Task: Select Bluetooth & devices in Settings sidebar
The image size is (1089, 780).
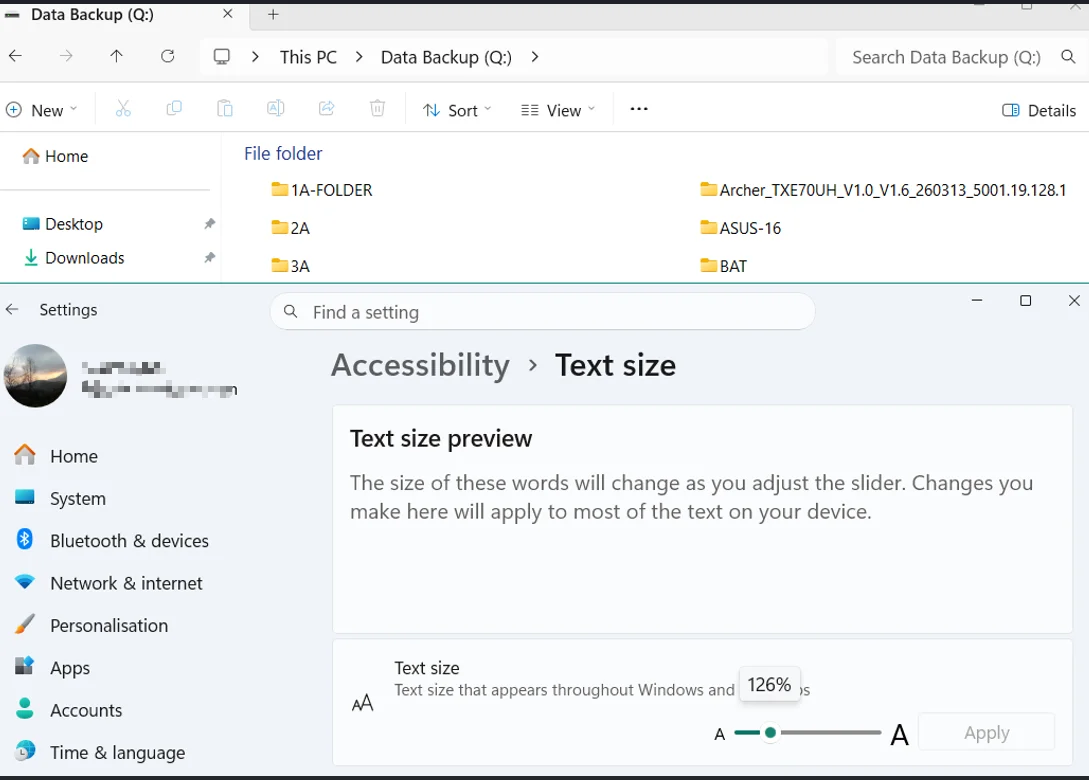Action: click(128, 540)
